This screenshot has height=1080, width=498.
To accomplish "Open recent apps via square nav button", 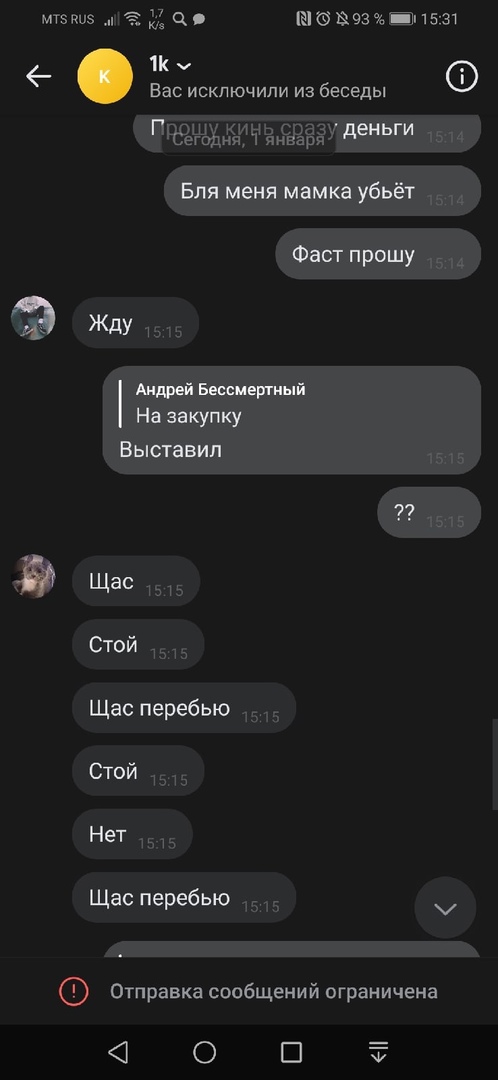I will point(291,1052).
